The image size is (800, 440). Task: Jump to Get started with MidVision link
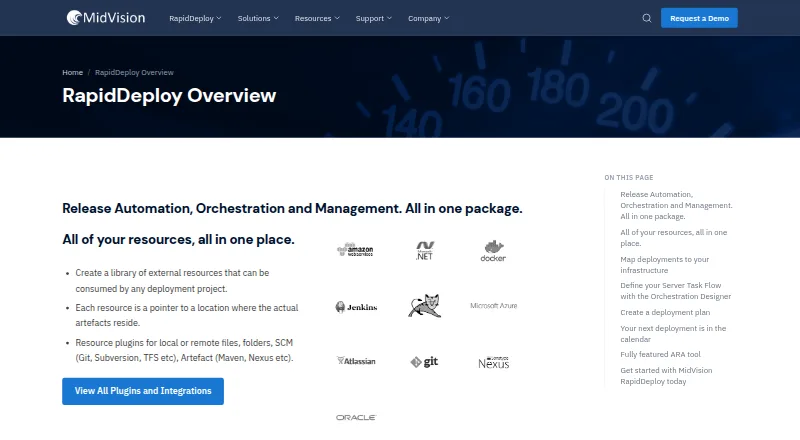[x=666, y=376]
